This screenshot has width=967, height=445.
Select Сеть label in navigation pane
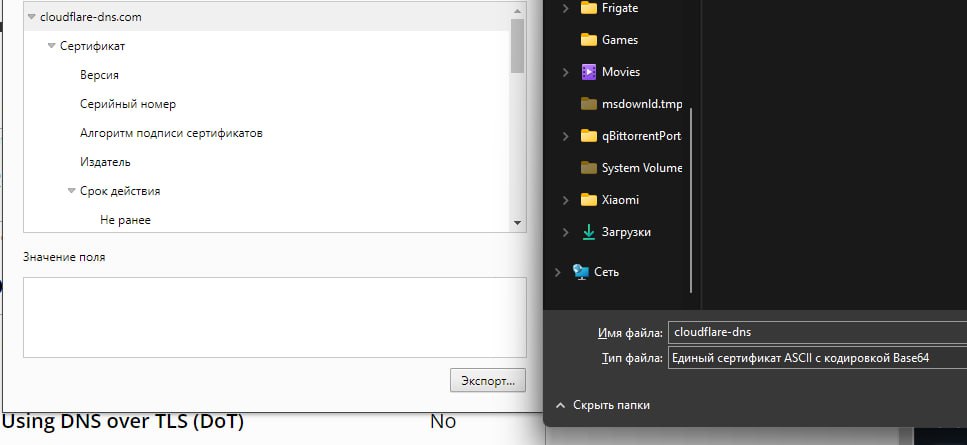coord(606,272)
